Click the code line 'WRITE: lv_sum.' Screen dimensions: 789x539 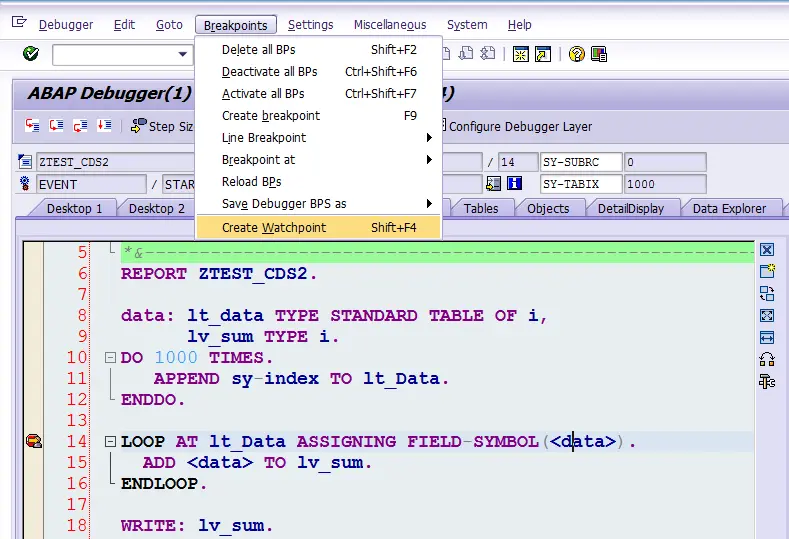coord(197,525)
